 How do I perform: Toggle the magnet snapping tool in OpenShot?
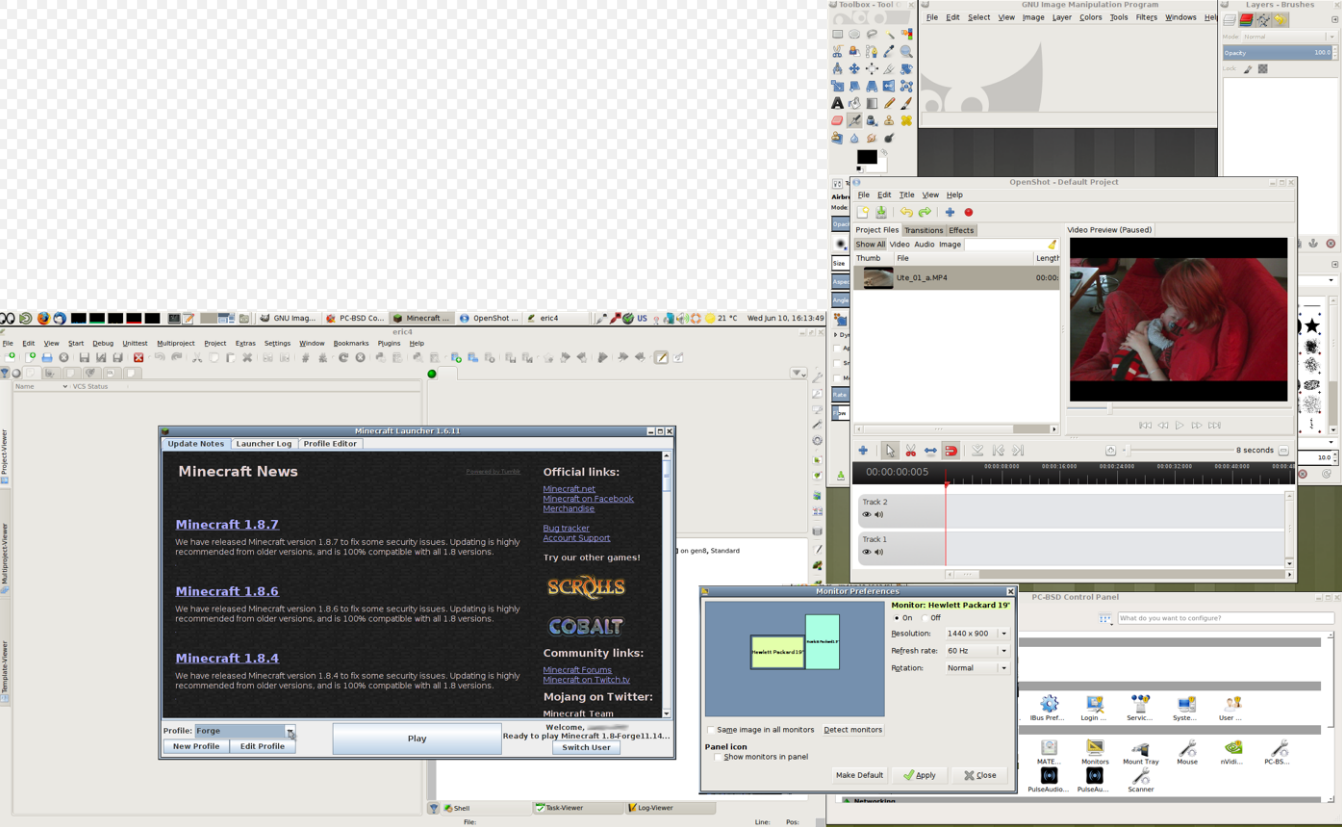click(x=951, y=451)
